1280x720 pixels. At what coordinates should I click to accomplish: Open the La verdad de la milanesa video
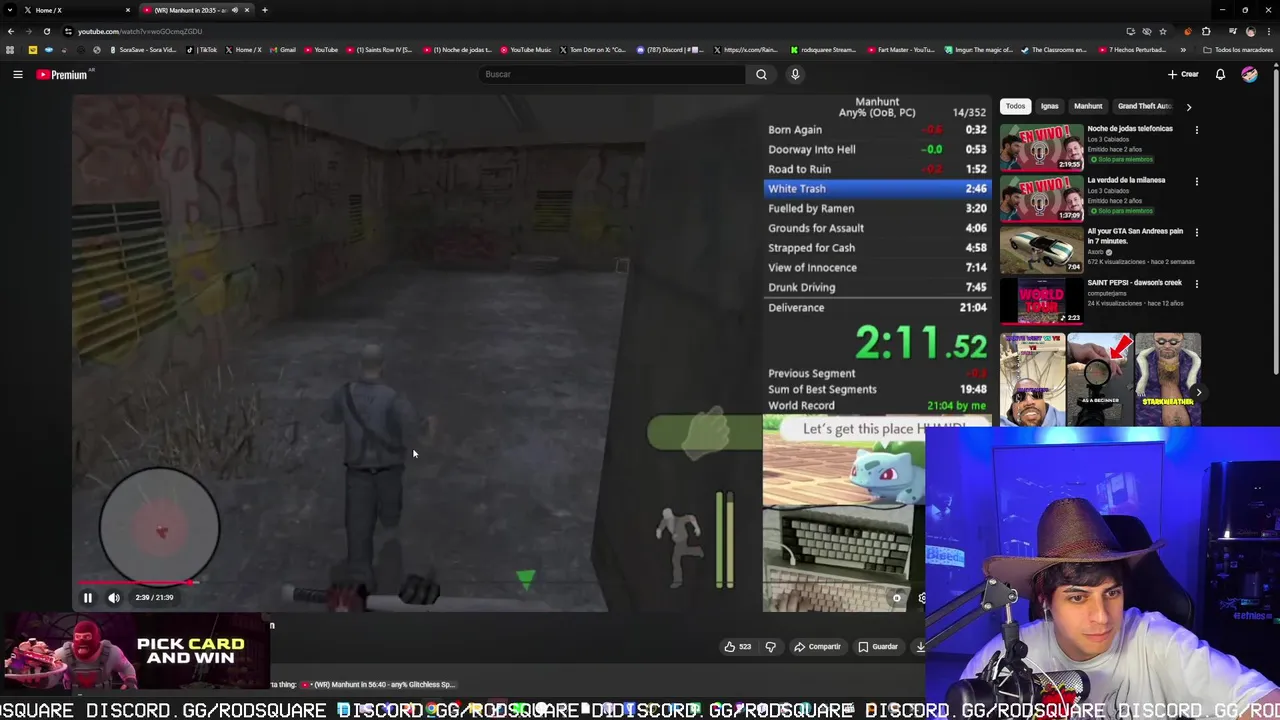pyautogui.click(x=1041, y=198)
